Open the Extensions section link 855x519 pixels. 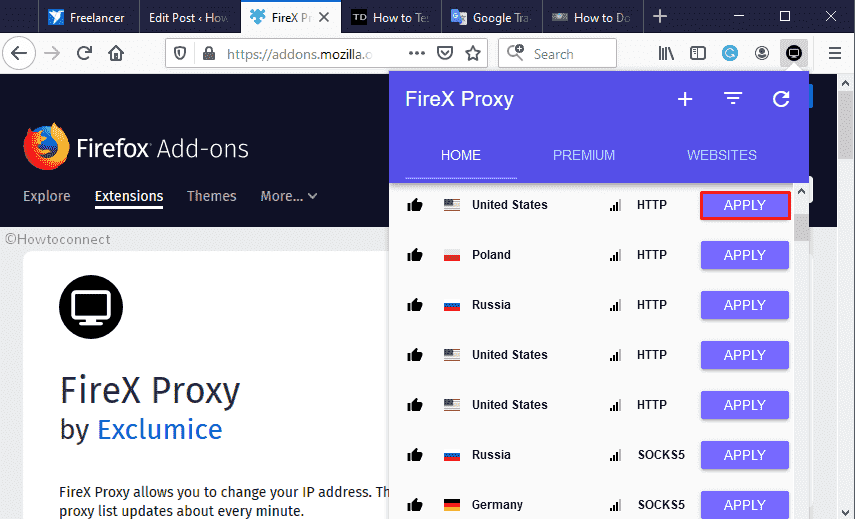[x=129, y=196]
